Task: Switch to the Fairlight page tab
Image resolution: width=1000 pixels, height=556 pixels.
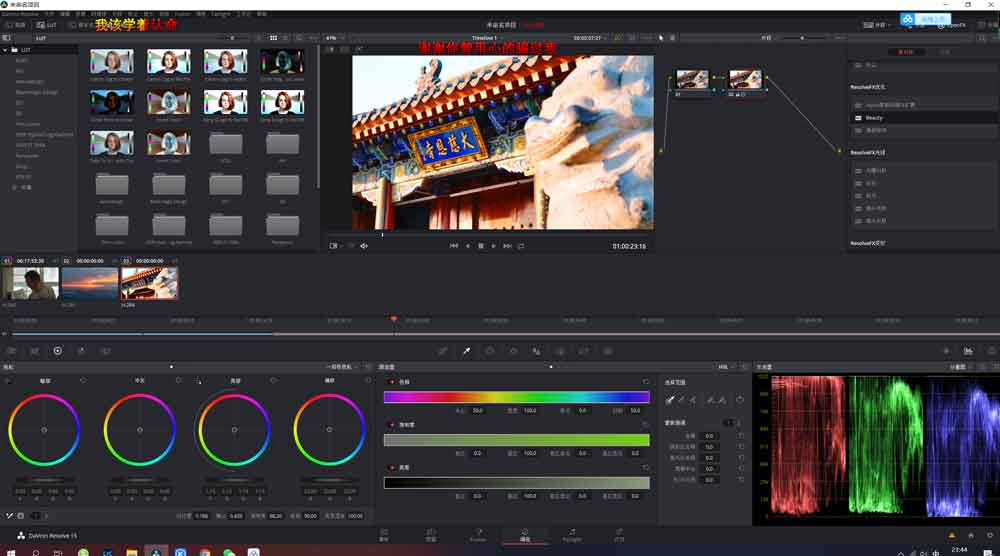Action: pyautogui.click(x=571, y=534)
